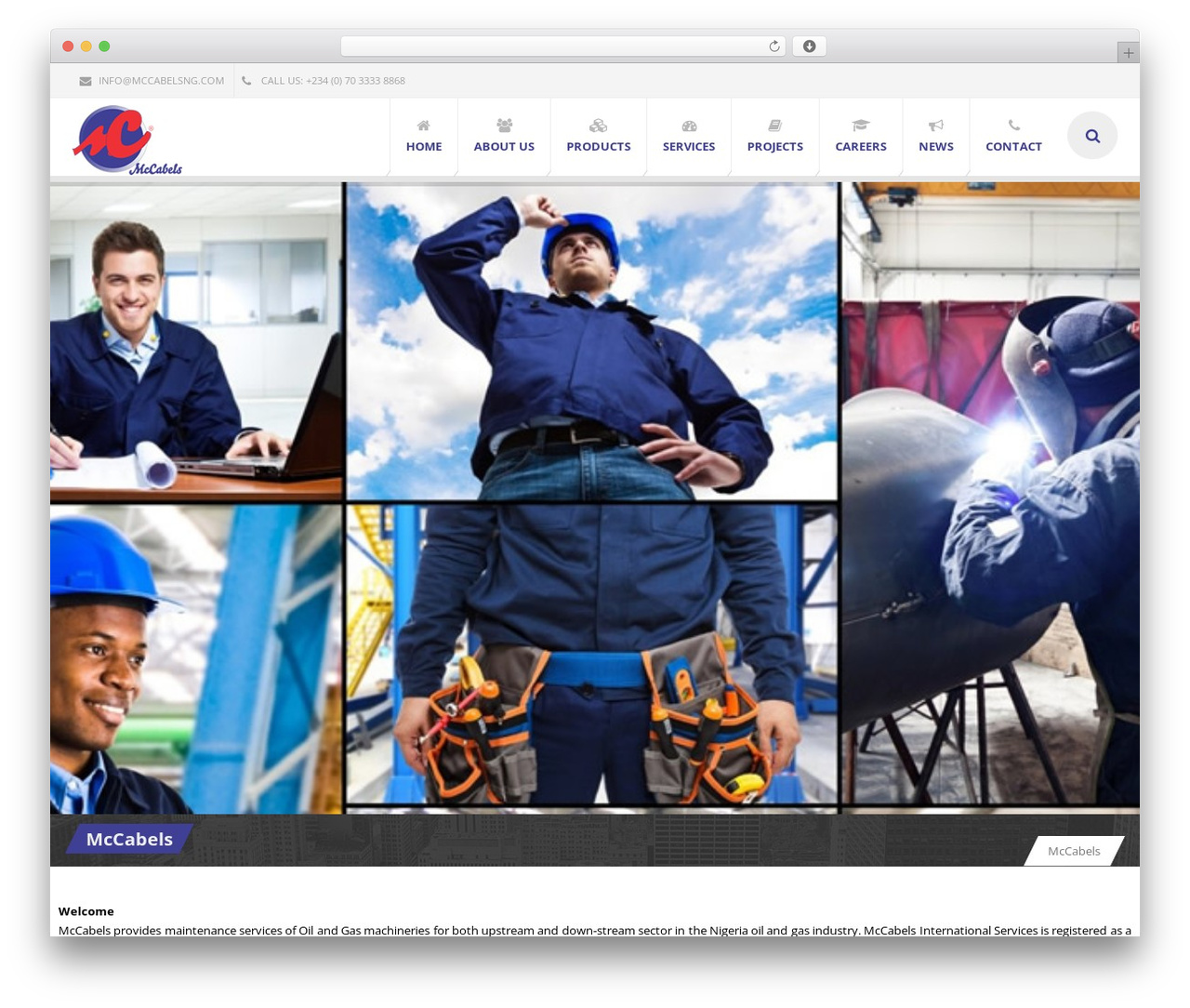Image resolution: width=1190 pixels, height=1008 pixels.
Task: Click the cubes icon above PRODUCTS
Action: [x=599, y=126]
